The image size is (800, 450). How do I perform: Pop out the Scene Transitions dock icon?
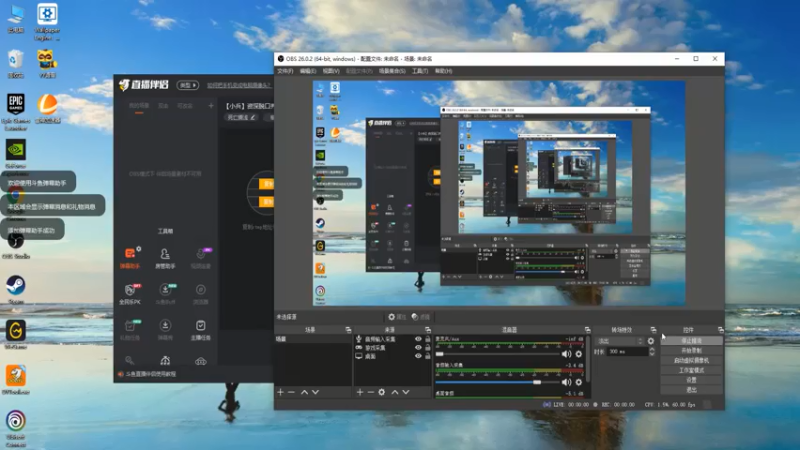653,330
